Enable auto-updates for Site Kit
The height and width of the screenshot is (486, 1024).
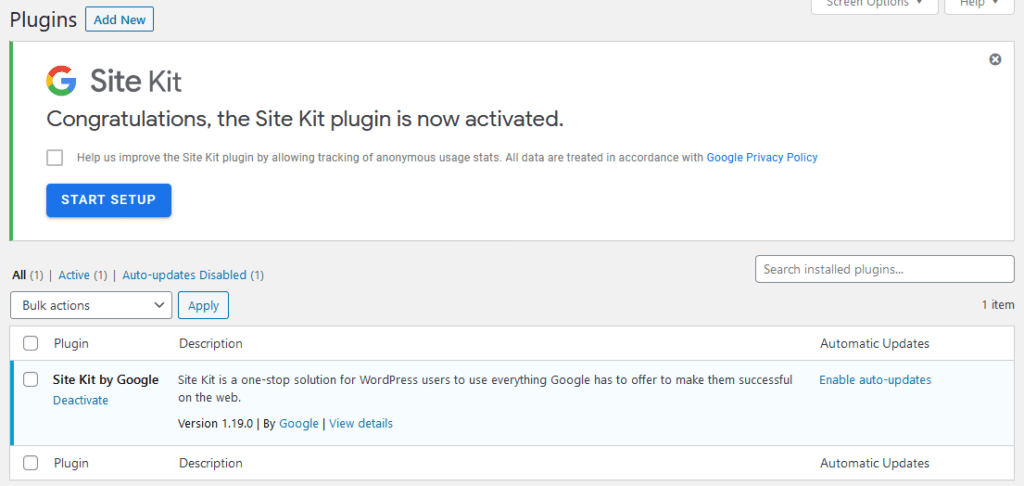point(875,380)
